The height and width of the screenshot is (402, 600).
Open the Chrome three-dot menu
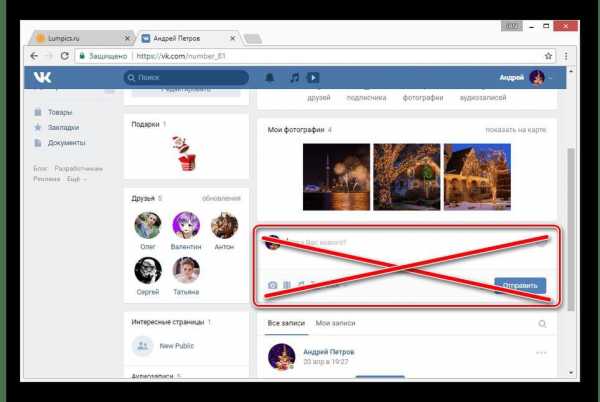566,56
